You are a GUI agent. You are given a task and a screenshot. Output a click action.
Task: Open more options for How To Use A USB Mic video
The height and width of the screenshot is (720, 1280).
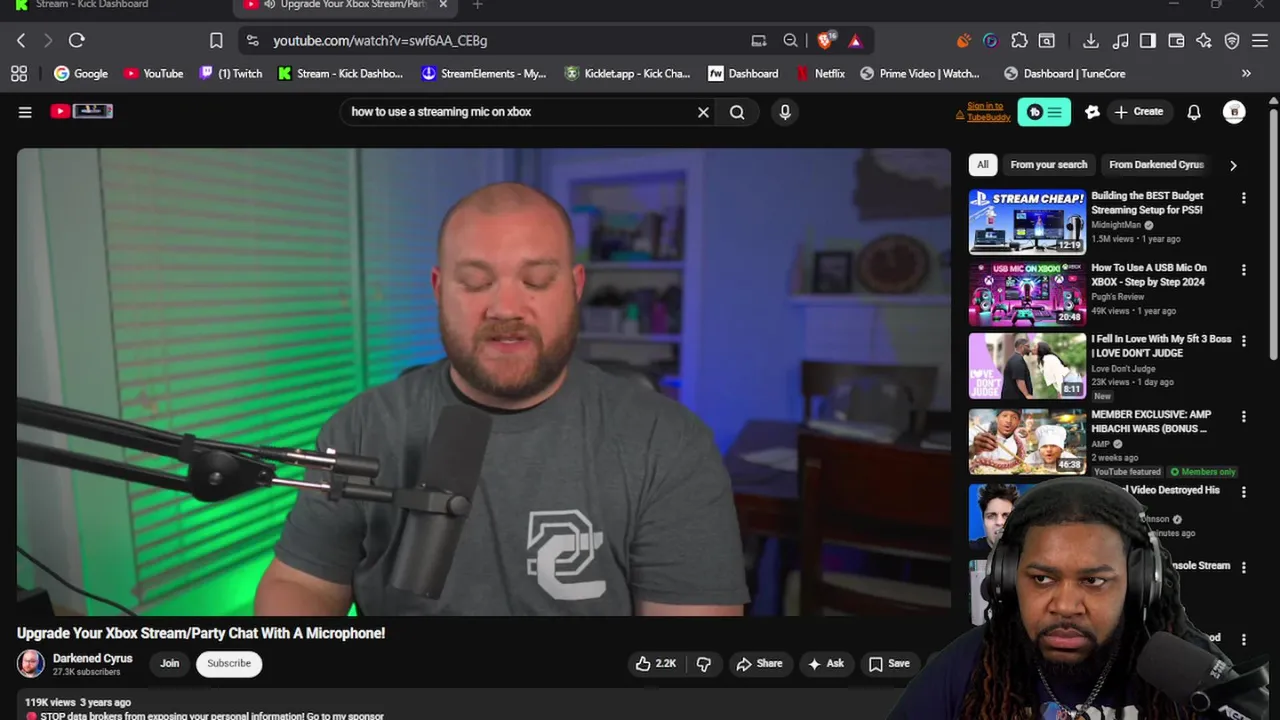[x=1243, y=270]
